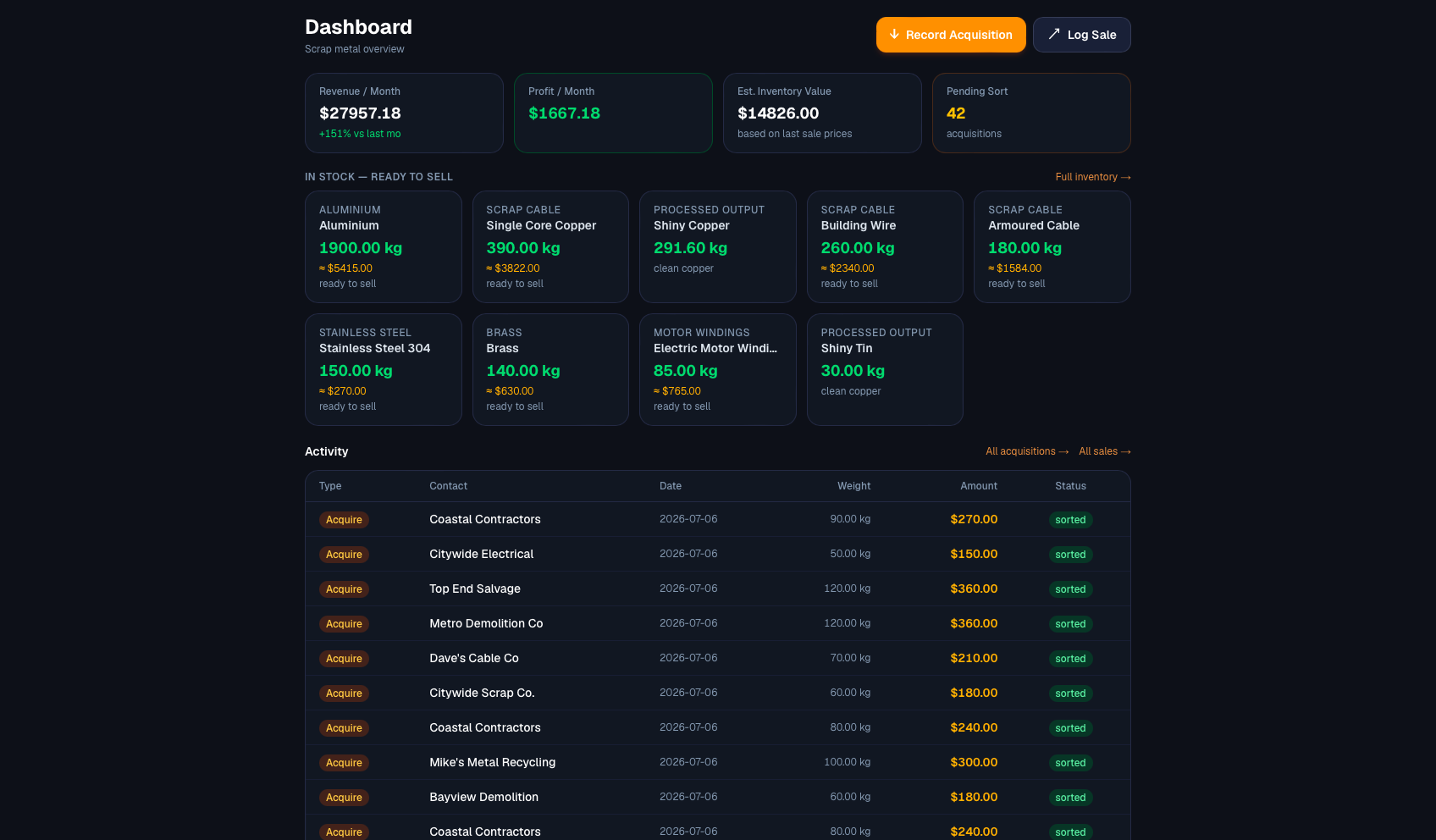Viewport: 1436px width, 840px height.
Task: Open the Shiny Tin card
Action: (x=885, y=369)
